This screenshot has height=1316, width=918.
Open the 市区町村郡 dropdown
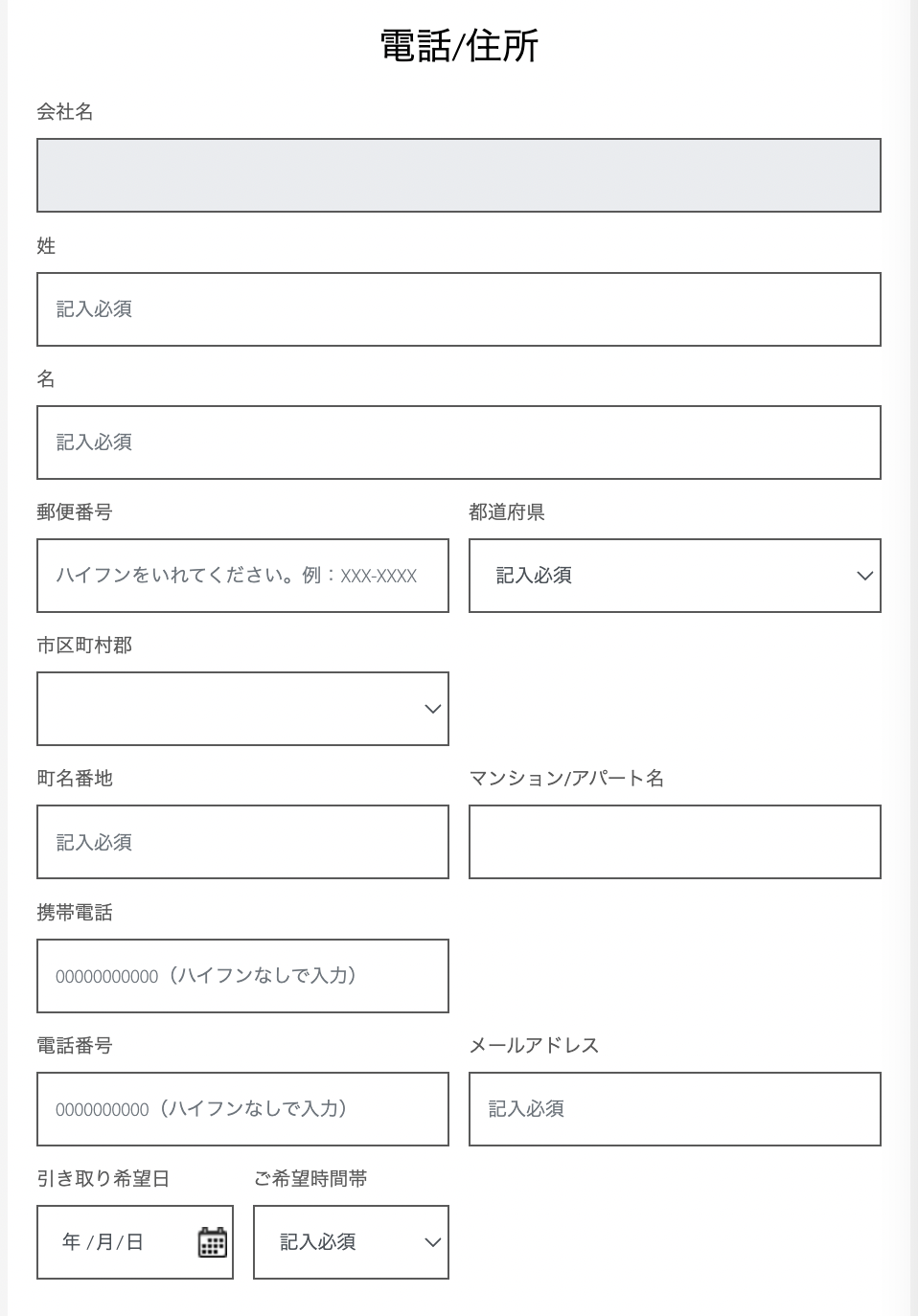coord(242,709)
